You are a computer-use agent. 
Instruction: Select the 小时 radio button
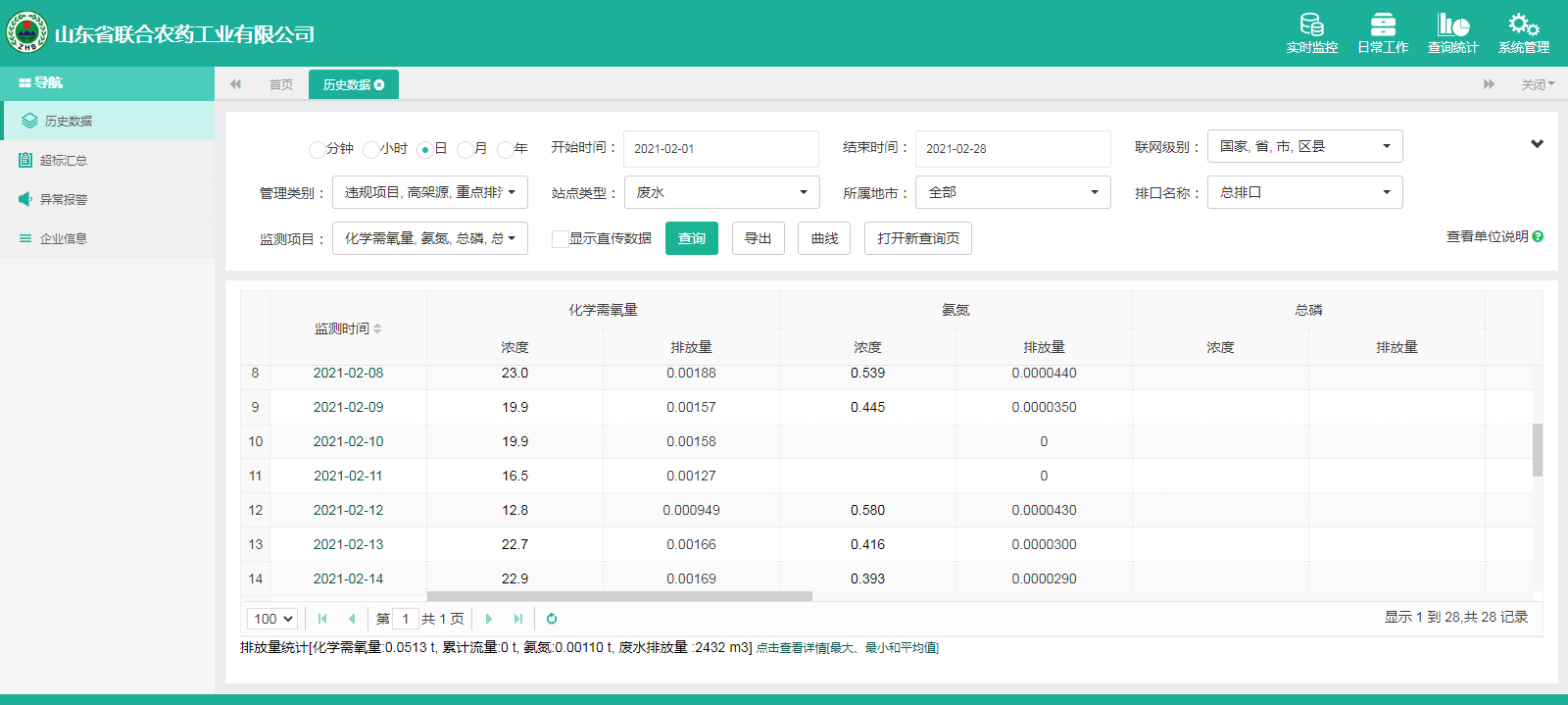370,149
